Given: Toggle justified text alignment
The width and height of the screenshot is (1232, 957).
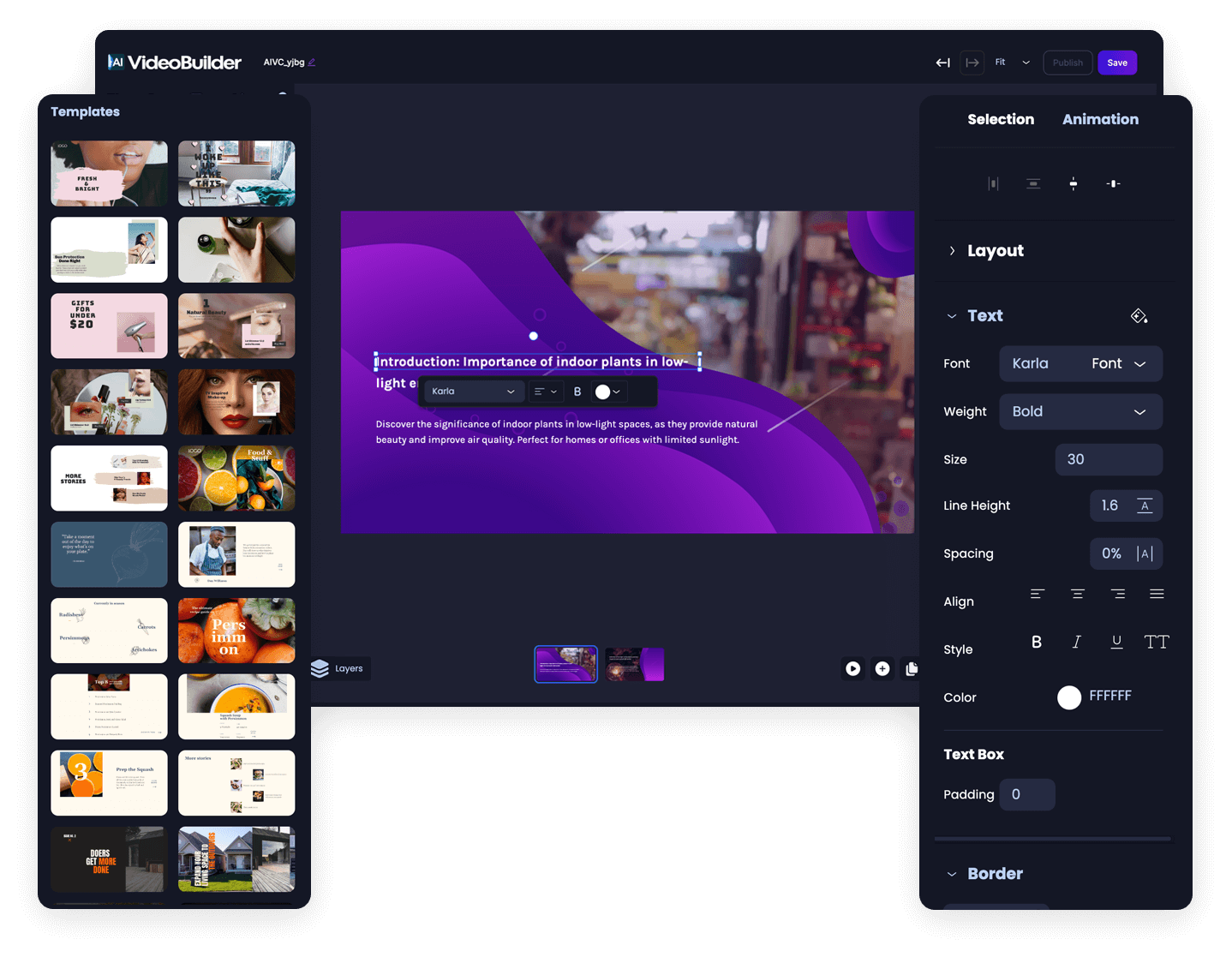Looking at the screenshot, I should (x=1157, y=593).
